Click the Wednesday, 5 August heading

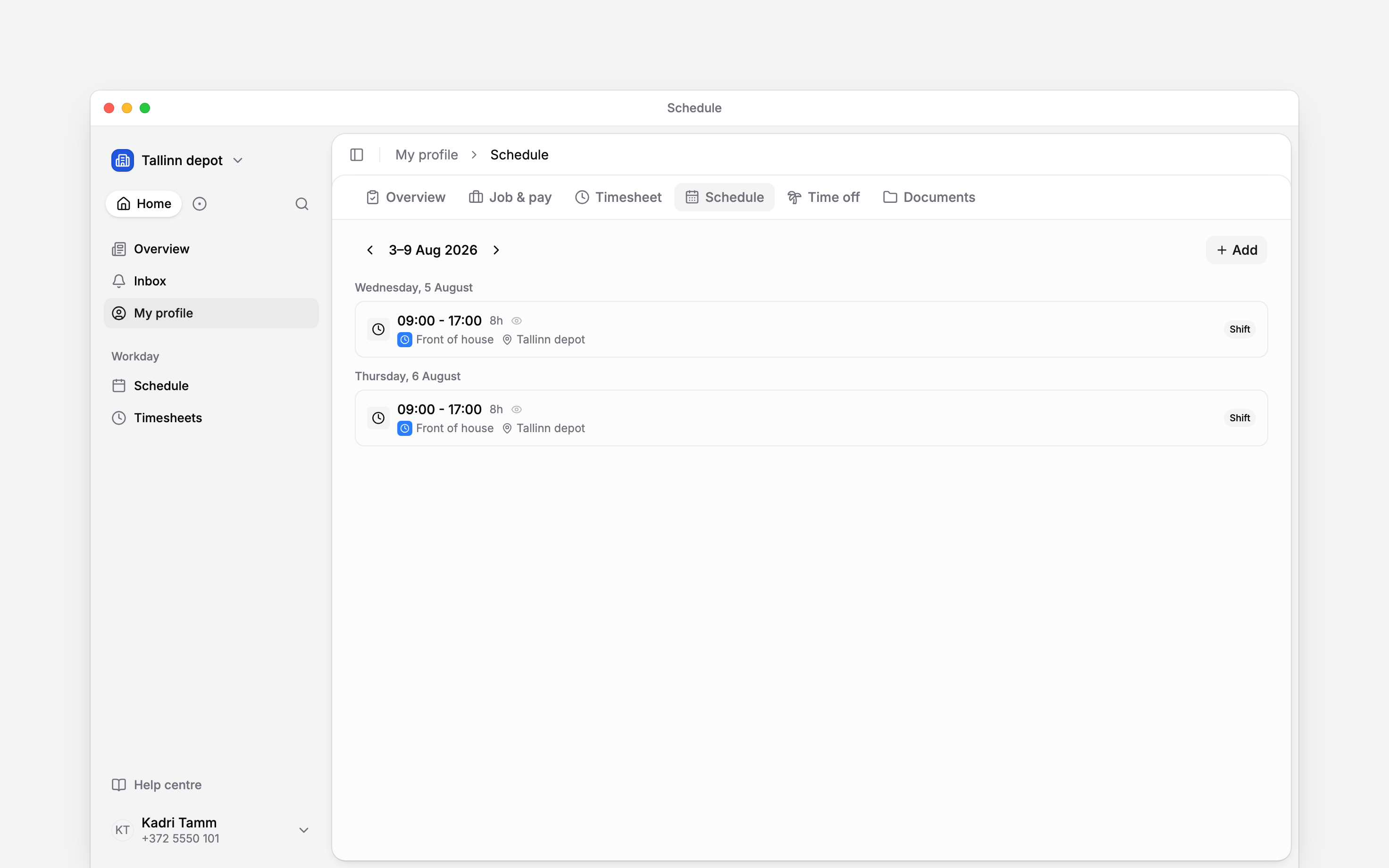tap(414, 288)
